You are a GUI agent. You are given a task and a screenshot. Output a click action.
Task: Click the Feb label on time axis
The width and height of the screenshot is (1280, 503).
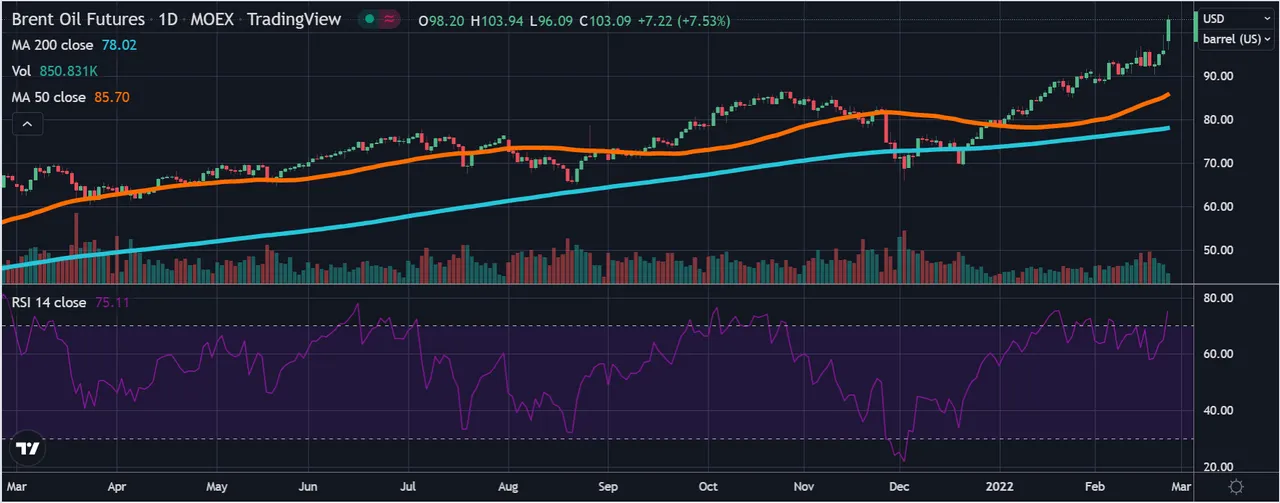1094,488
